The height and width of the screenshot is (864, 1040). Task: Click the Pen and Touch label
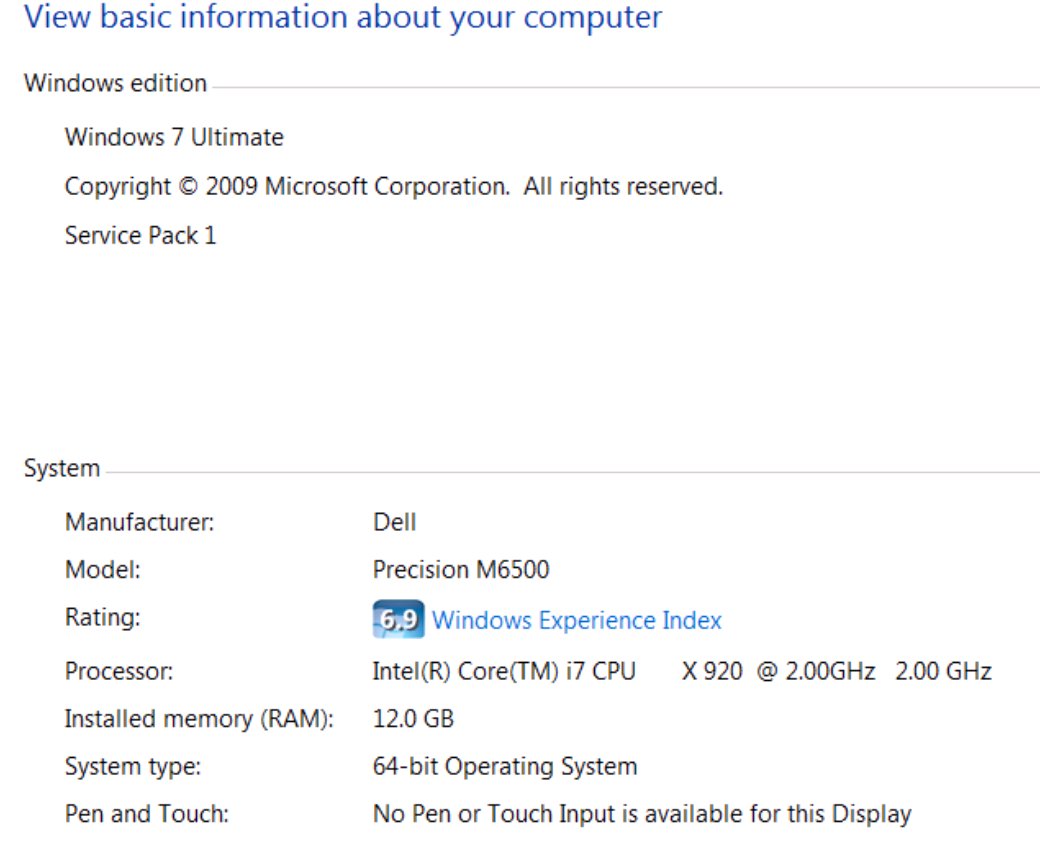(146, 814)
